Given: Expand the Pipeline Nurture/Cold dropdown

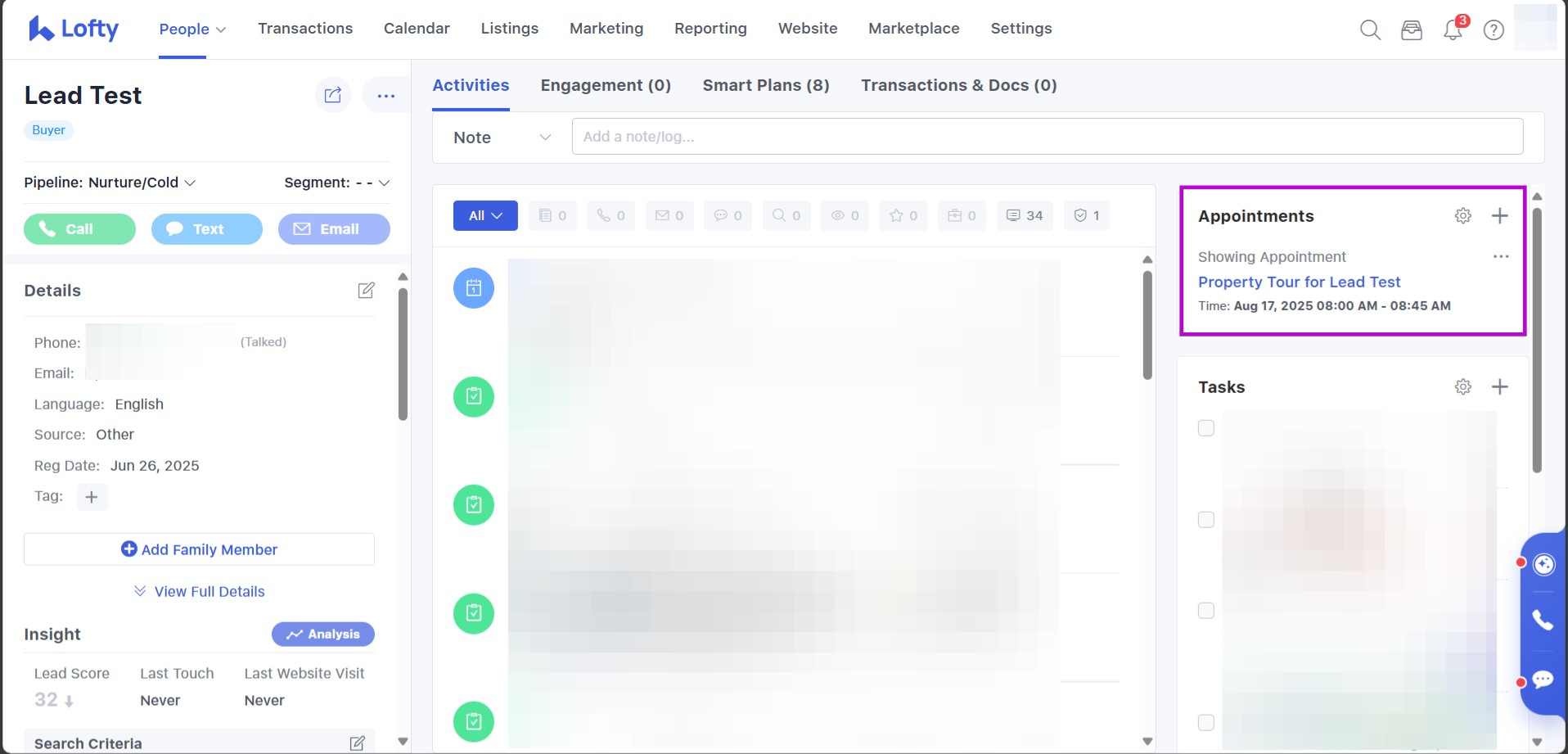Looking at the screenshot, I should [x=110, y=183].
